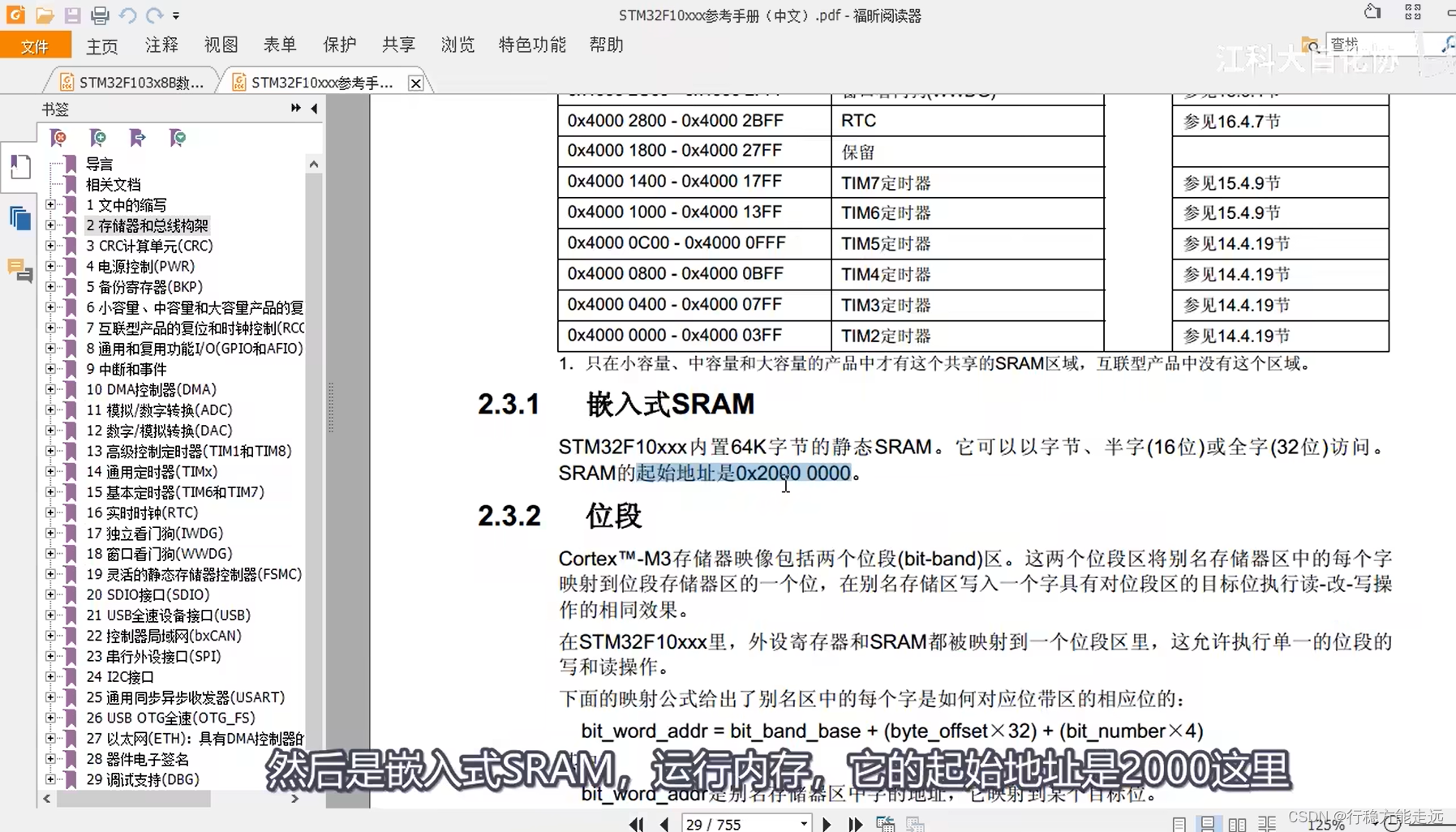Open the 注释 ribbon tab

tap(161, 45)
